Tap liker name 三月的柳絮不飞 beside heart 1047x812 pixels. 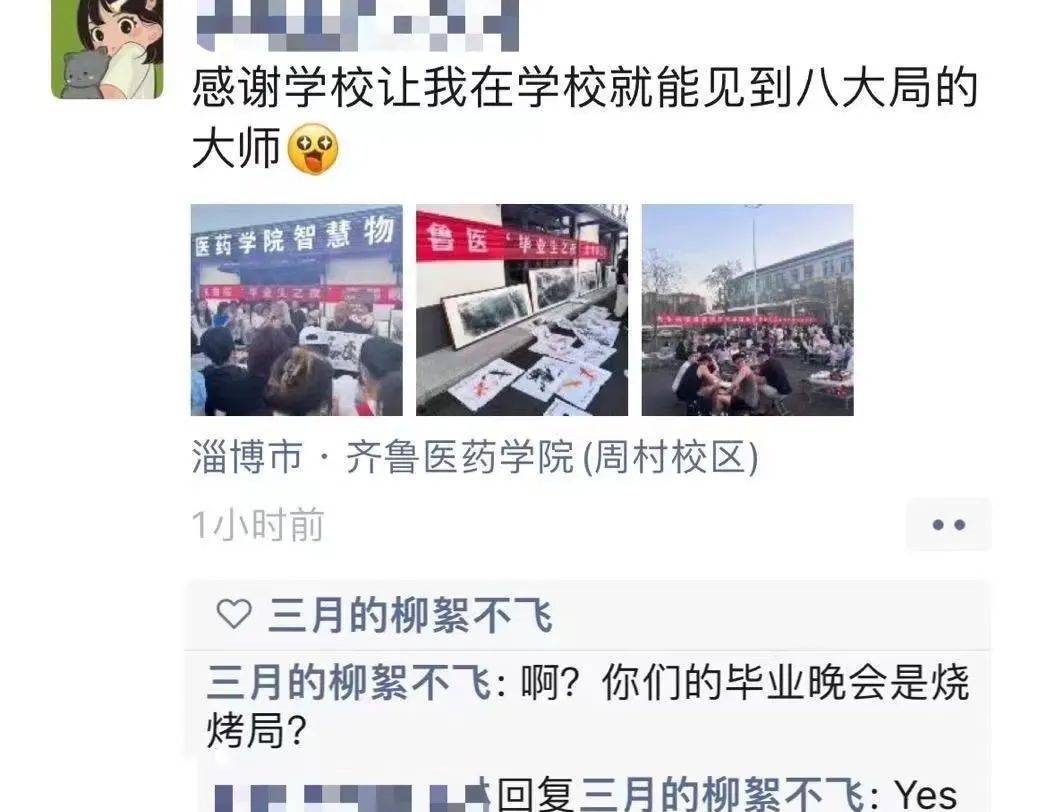pyautogui.click(x=410, y=615)
